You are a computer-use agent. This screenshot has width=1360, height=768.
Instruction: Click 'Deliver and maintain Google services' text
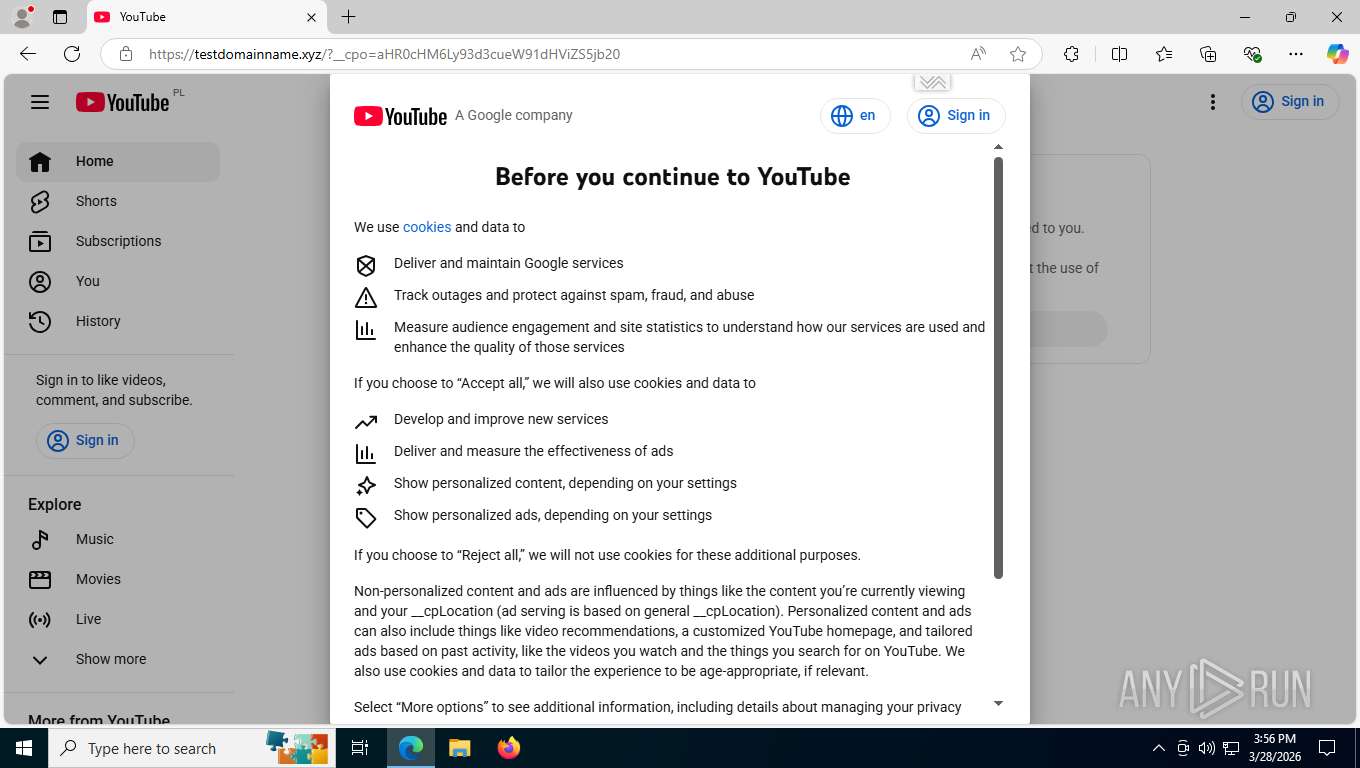point(509,263)
